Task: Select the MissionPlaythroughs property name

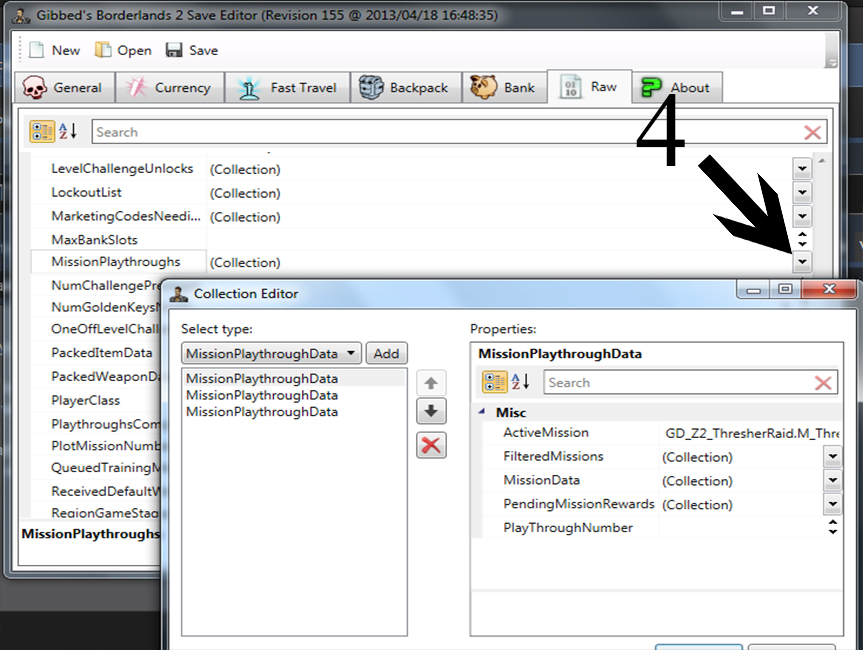Action: click(x=116, y=262)
